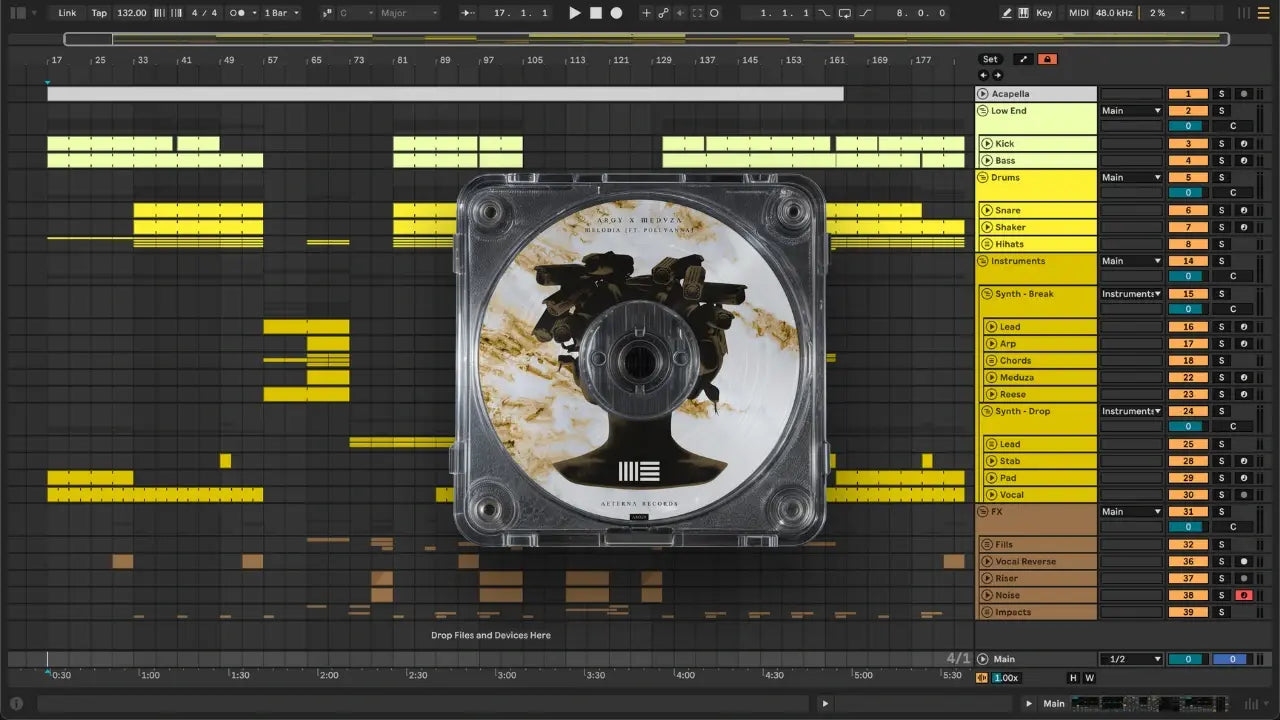Click the Arrangement overdub plus icon
The width and height of the screenshot is (1280, 720).
[x=646, y=13]
